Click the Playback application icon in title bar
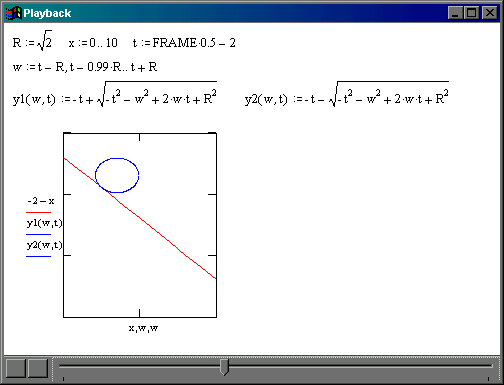The width and height of the screenshot is (504, 385). coord(13,13)
